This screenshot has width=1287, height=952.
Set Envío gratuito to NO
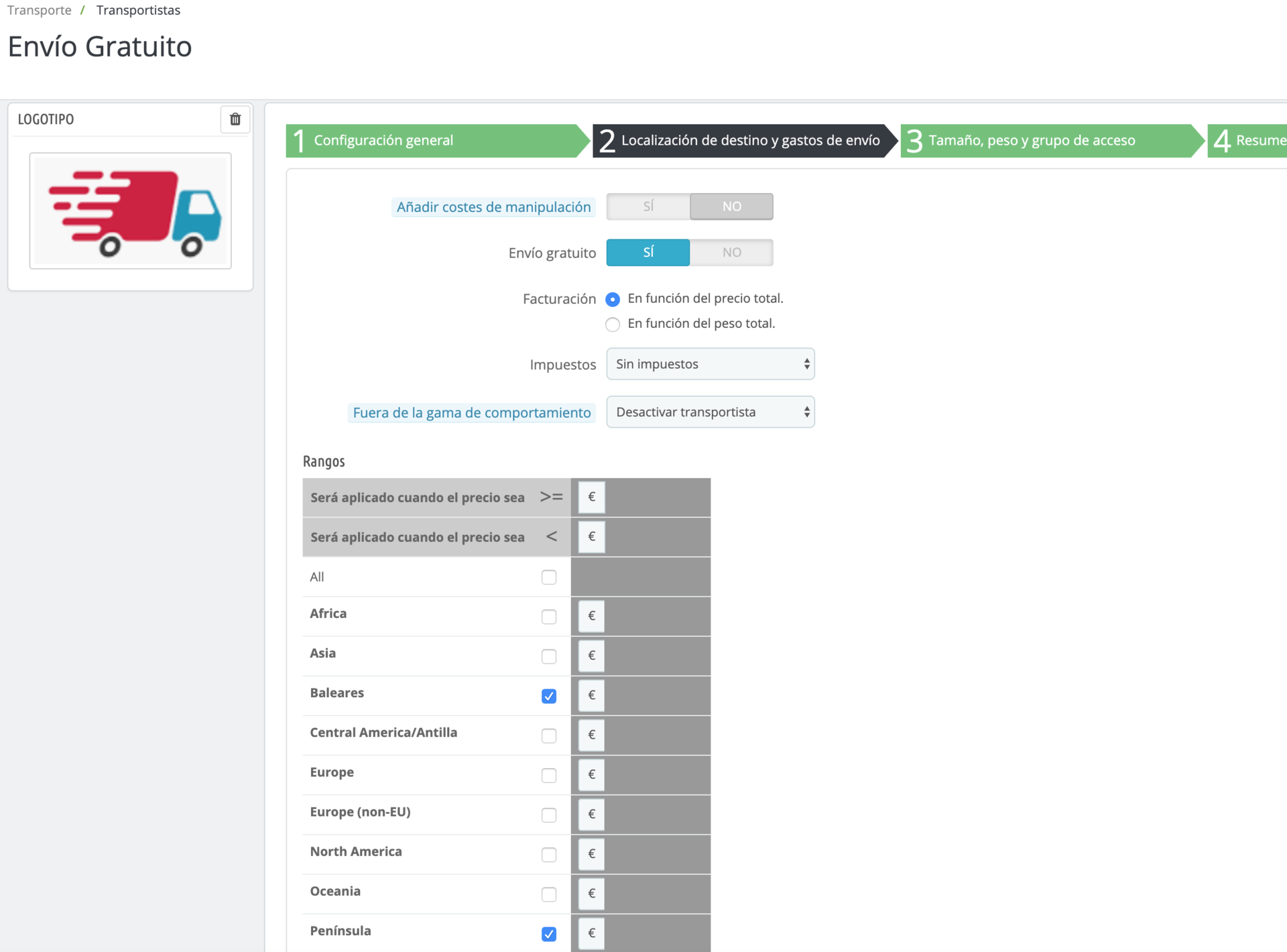point(731,253)
